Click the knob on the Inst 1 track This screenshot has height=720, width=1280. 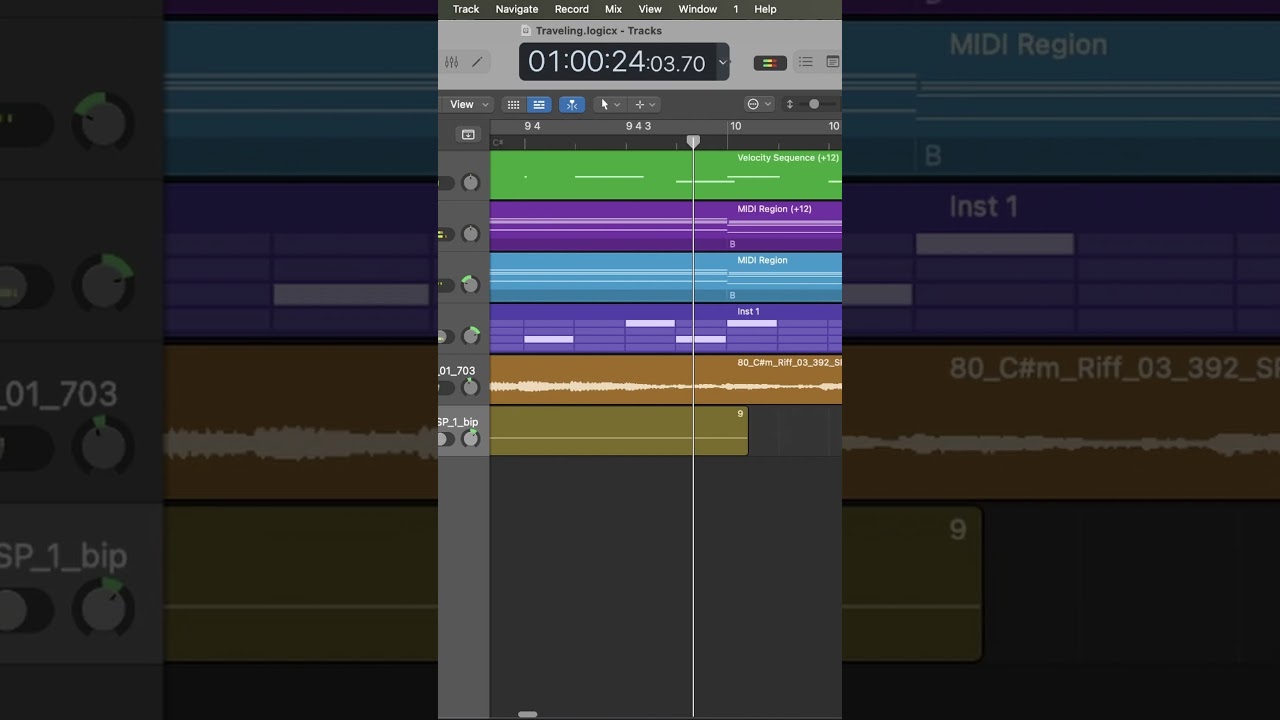point(471,336)
